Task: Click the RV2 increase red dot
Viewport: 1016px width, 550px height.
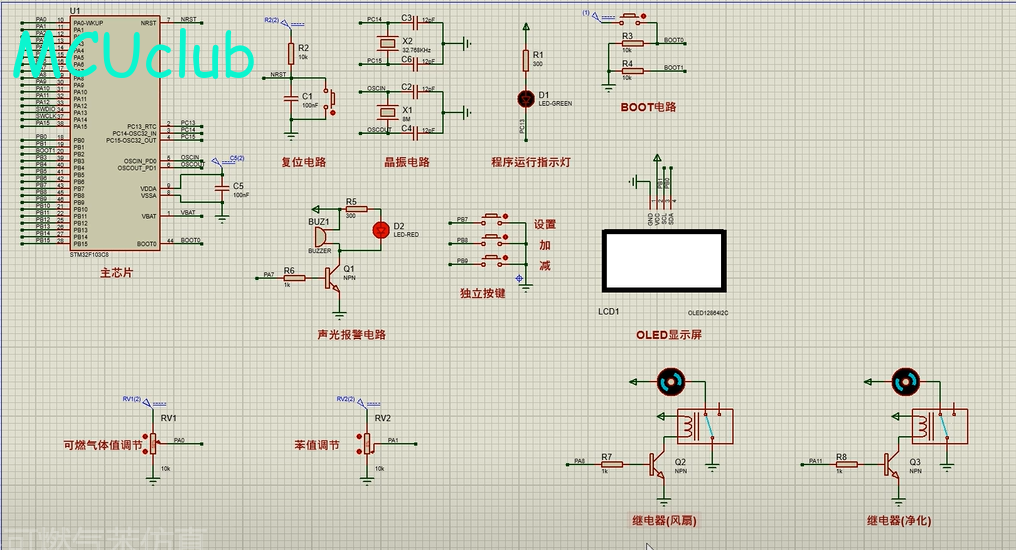Action: point(360,437)
